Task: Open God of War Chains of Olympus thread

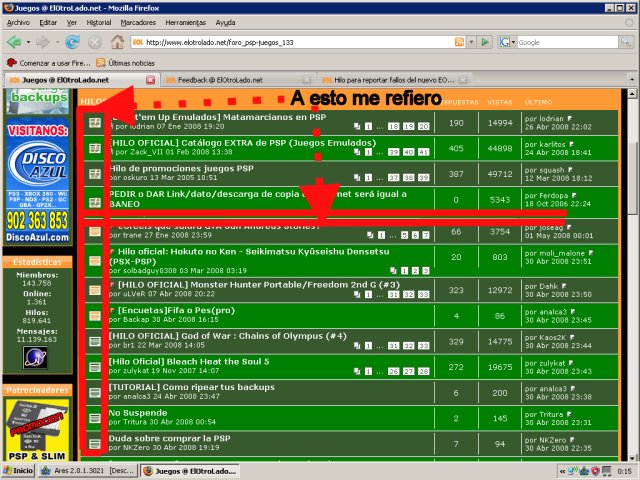Action: tap(228, 336)
